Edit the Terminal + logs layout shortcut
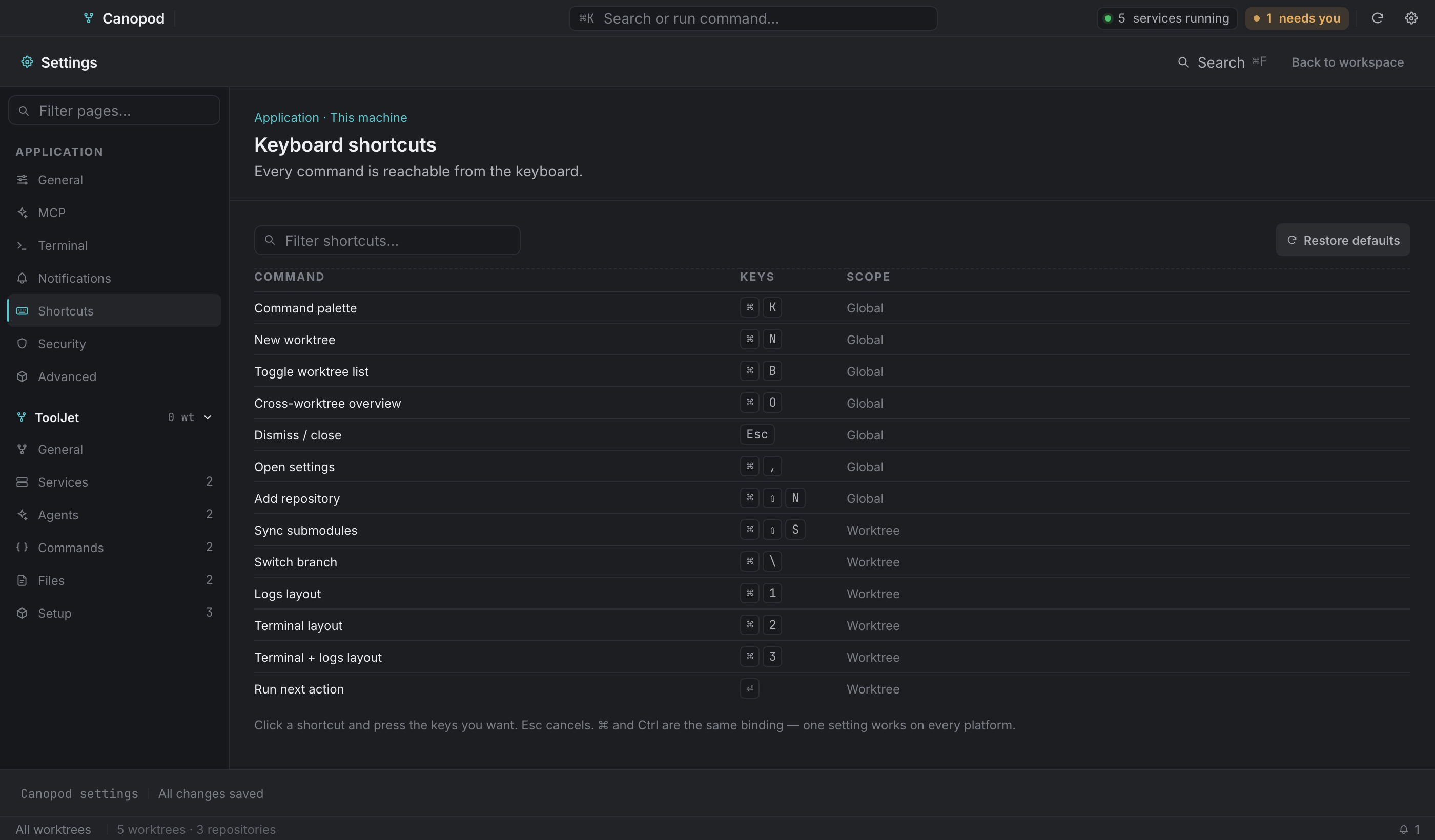1435x840 pixels. coord(760,657)
